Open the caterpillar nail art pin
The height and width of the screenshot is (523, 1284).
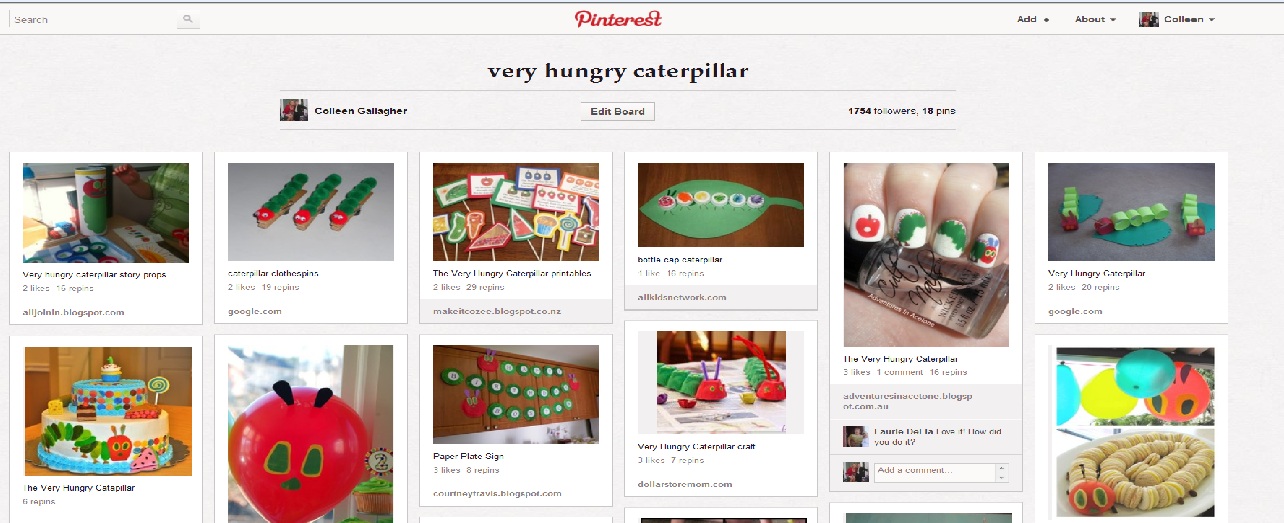926,255
